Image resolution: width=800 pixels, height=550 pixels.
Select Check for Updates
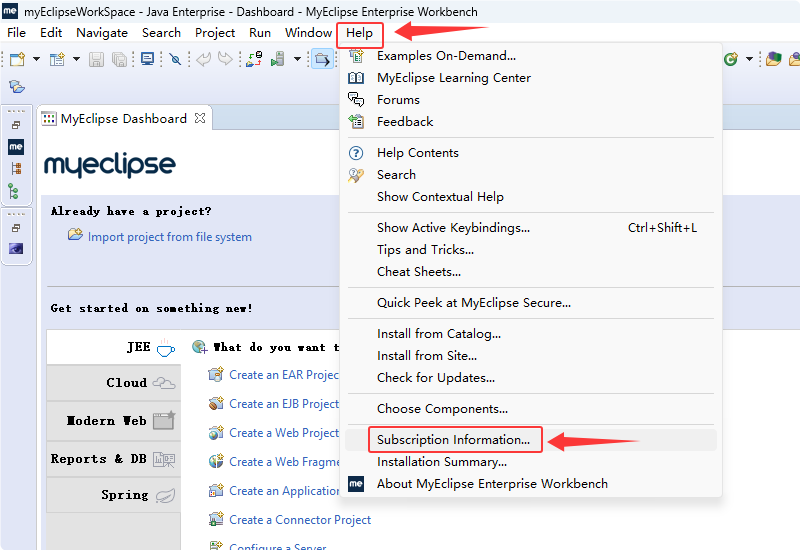pos(531,378)
